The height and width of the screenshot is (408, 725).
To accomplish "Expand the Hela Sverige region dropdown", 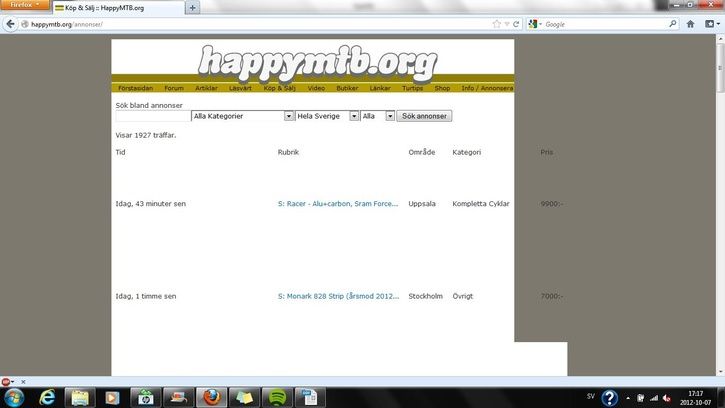I will [x=354, y=116].
